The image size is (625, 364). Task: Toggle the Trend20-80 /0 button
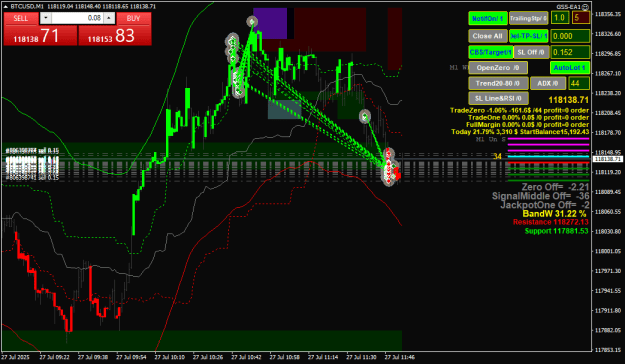[x=498, y=83]
